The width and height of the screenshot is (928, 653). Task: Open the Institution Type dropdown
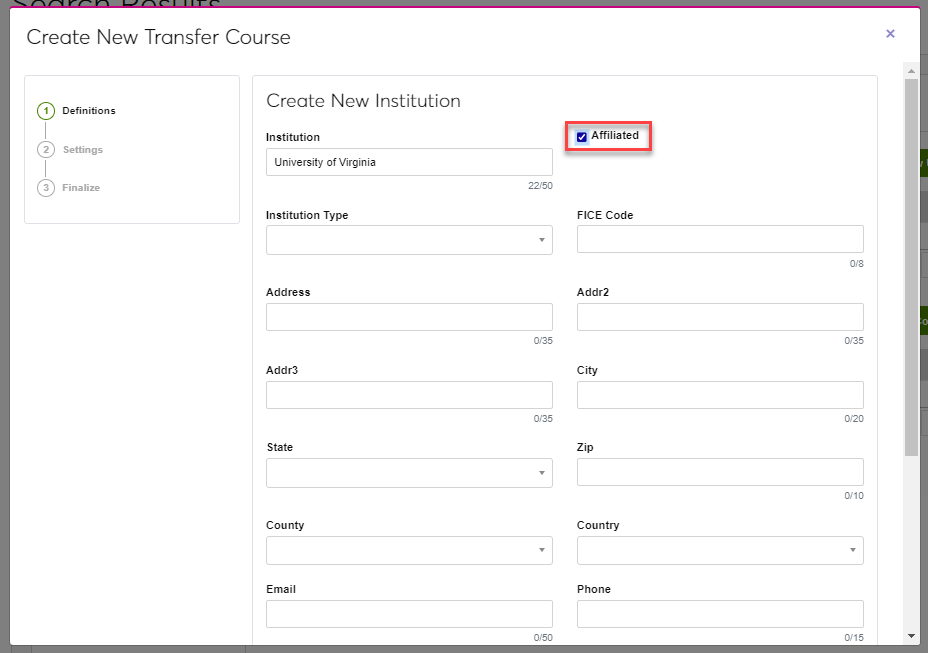point(409,240)
